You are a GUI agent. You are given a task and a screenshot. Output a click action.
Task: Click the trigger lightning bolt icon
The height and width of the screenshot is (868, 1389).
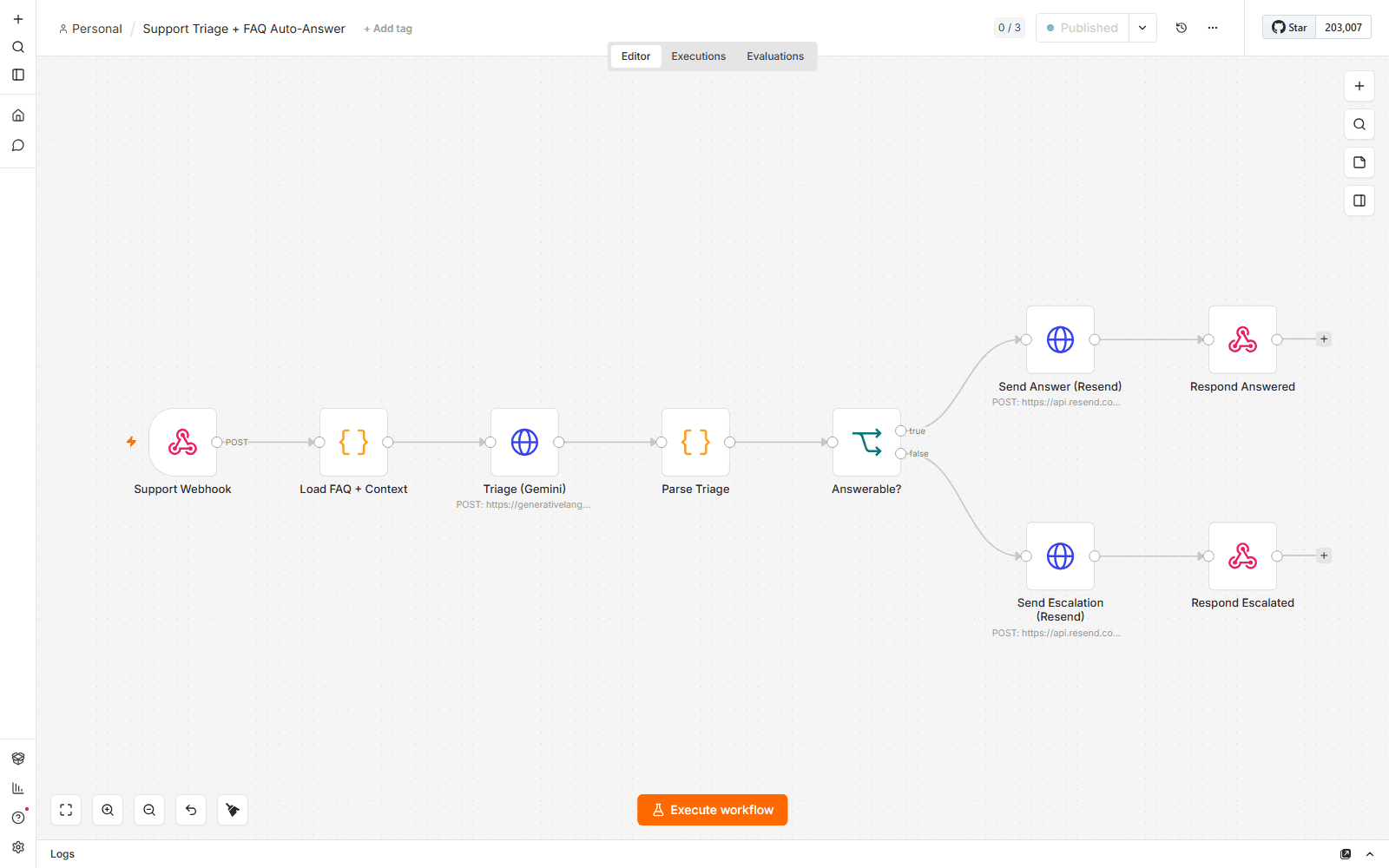pos(131,442)
